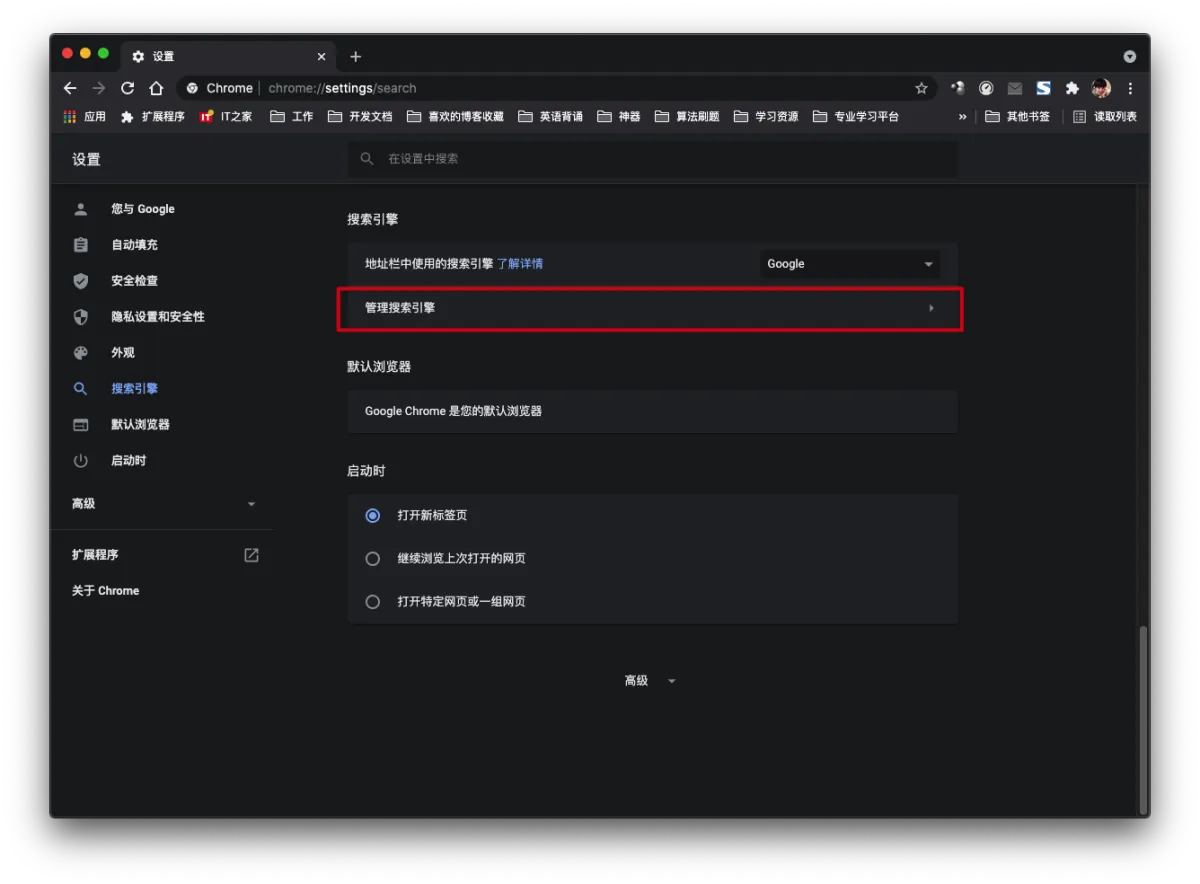Open the 管理搜索引擎 row
This screenshot has width=1200, height=884.
tap(651, 308)
